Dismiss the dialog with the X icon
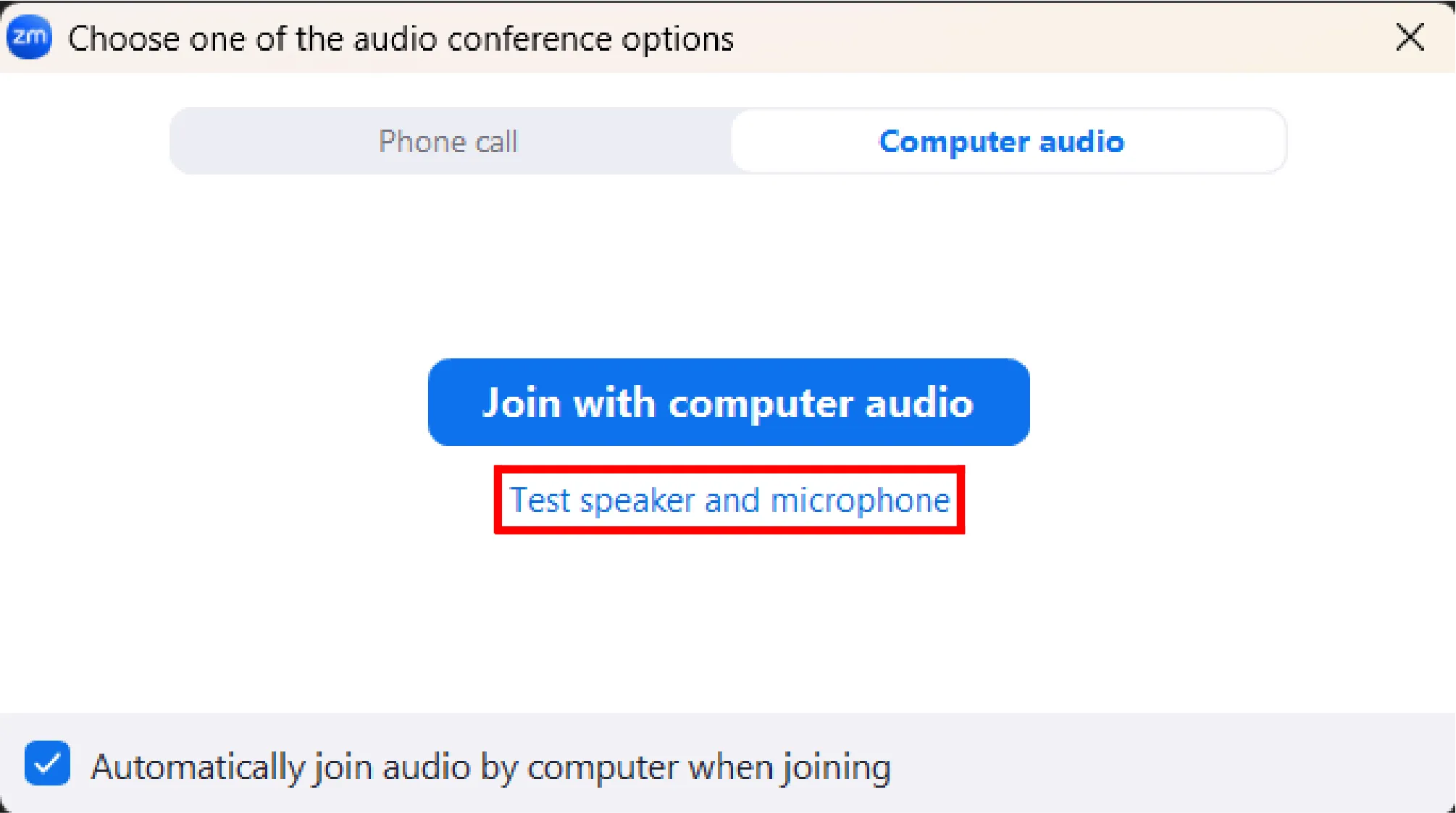Viewport: 1456px width, 813px height. click(x=1410, y=38)
